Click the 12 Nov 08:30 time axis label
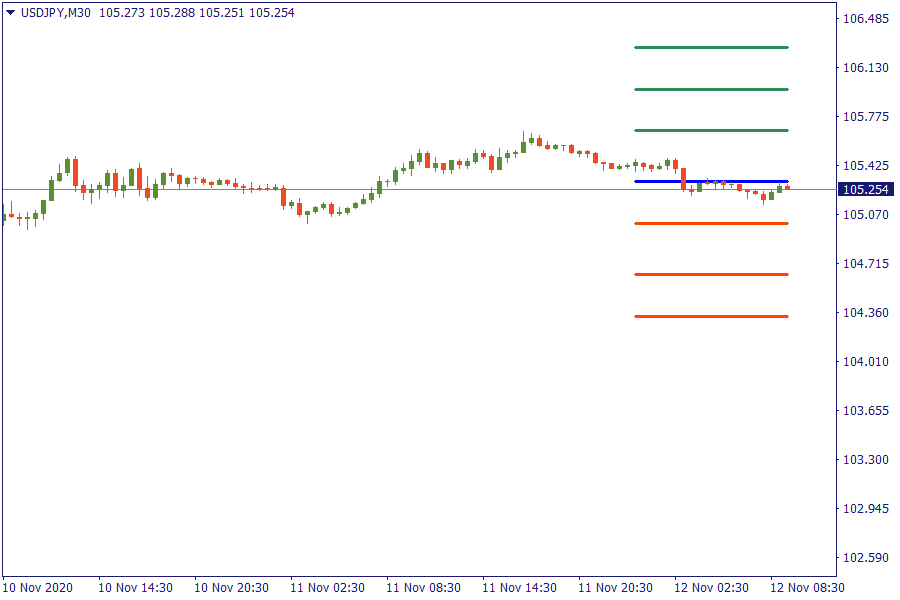Viewport: 900px width, 600px height. click(x=806, y=587)
